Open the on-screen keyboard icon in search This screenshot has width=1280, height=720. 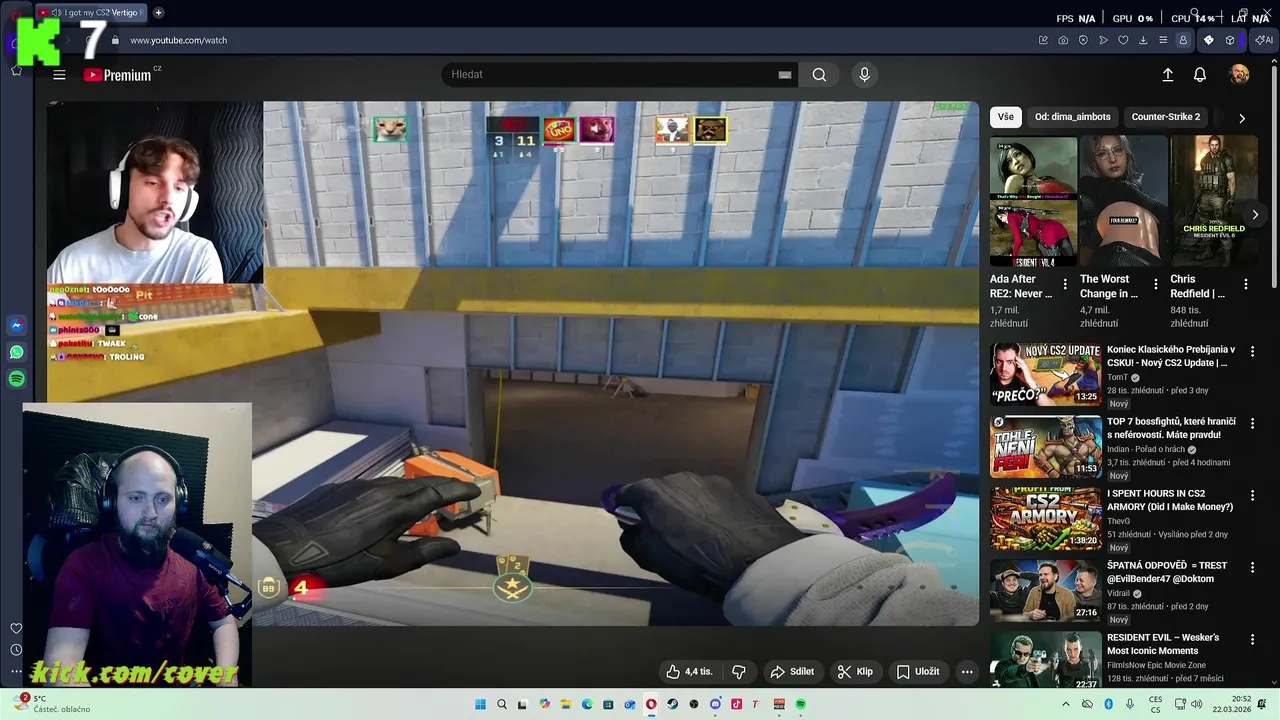(785, 75)
